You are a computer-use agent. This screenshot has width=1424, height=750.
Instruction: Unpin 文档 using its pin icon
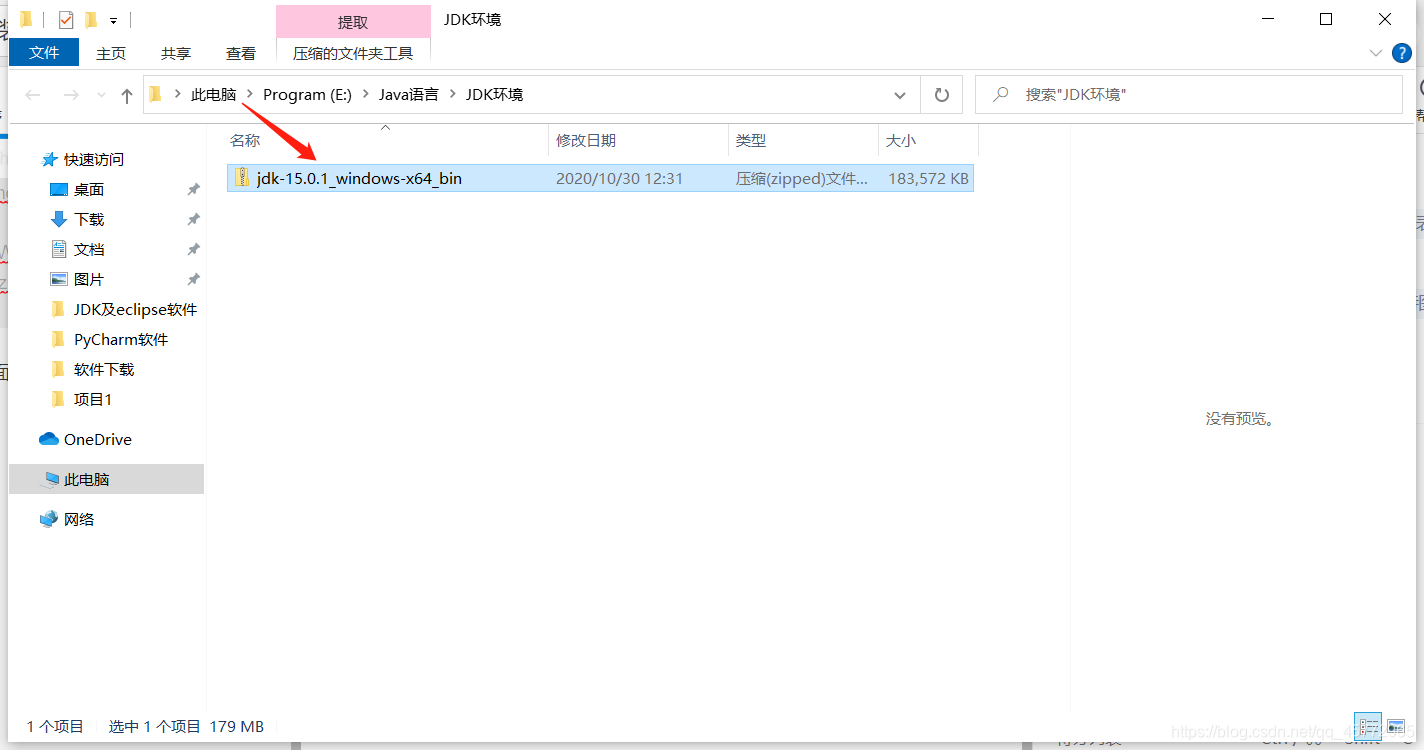(193, 249)
